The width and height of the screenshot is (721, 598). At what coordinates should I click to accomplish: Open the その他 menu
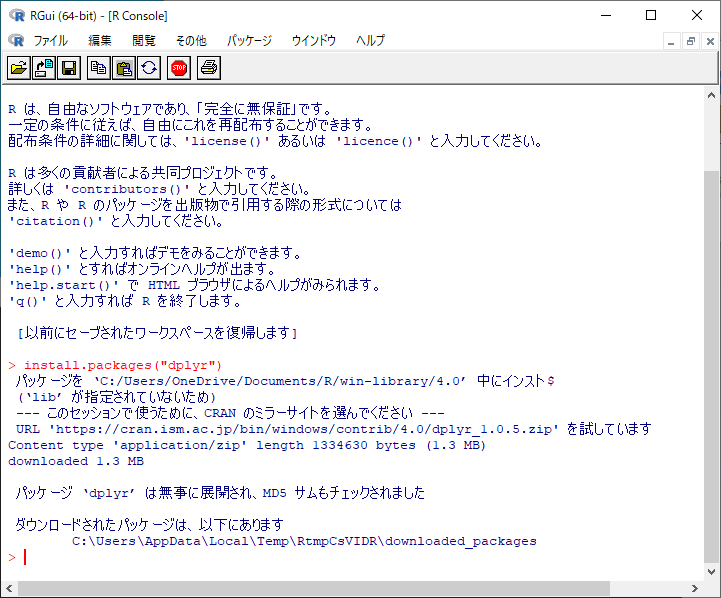(x=191, y=40)
